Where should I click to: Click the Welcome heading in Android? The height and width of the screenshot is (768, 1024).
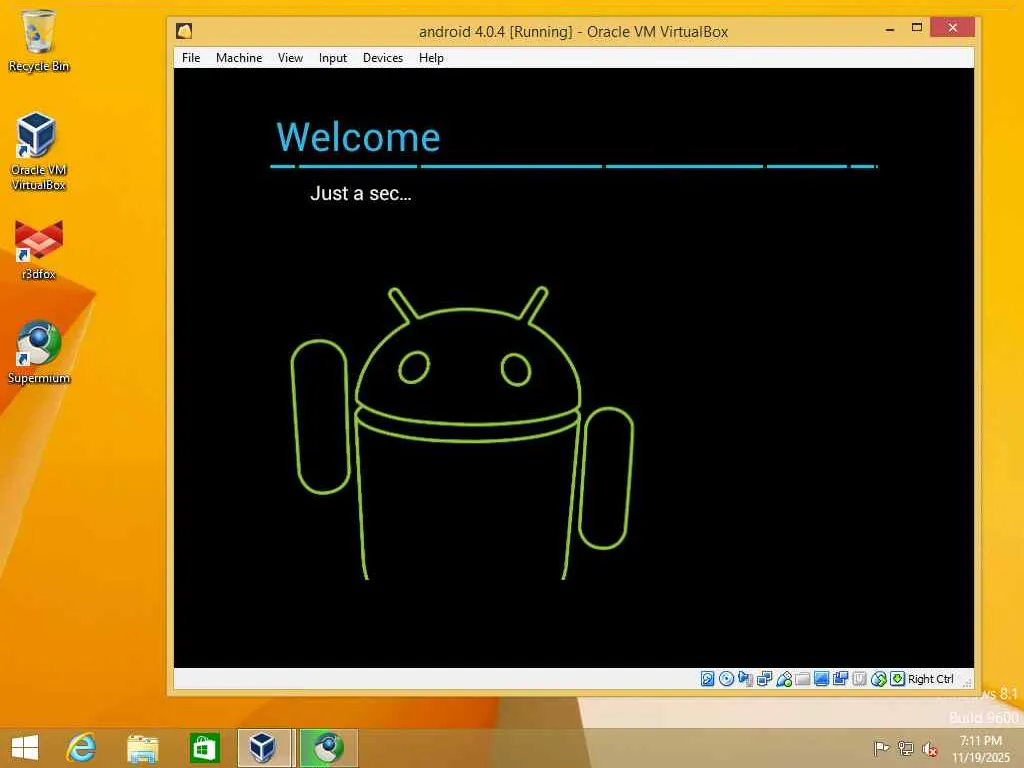358,137
